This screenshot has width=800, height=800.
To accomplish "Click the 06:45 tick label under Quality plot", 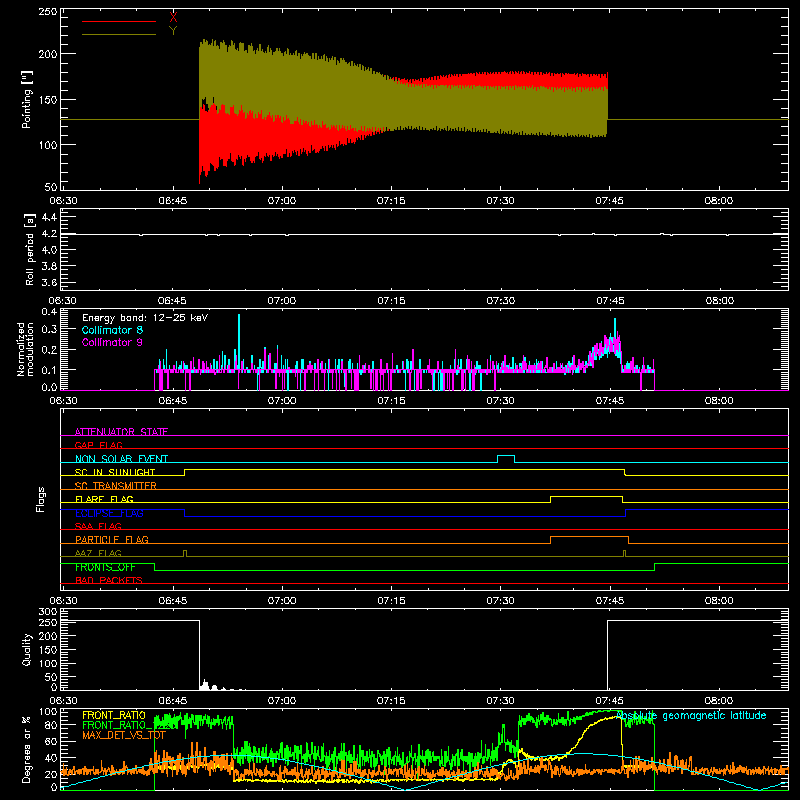I will coord(172,701).
